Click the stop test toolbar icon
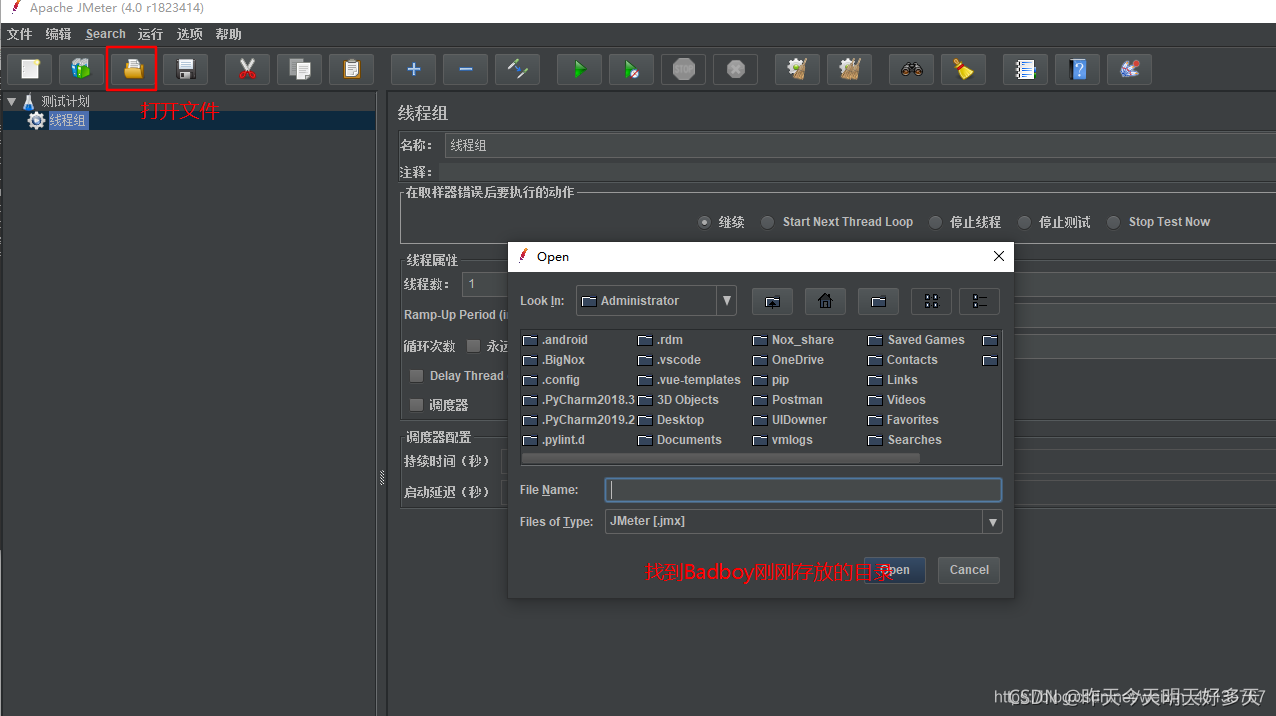 point(683,69)
